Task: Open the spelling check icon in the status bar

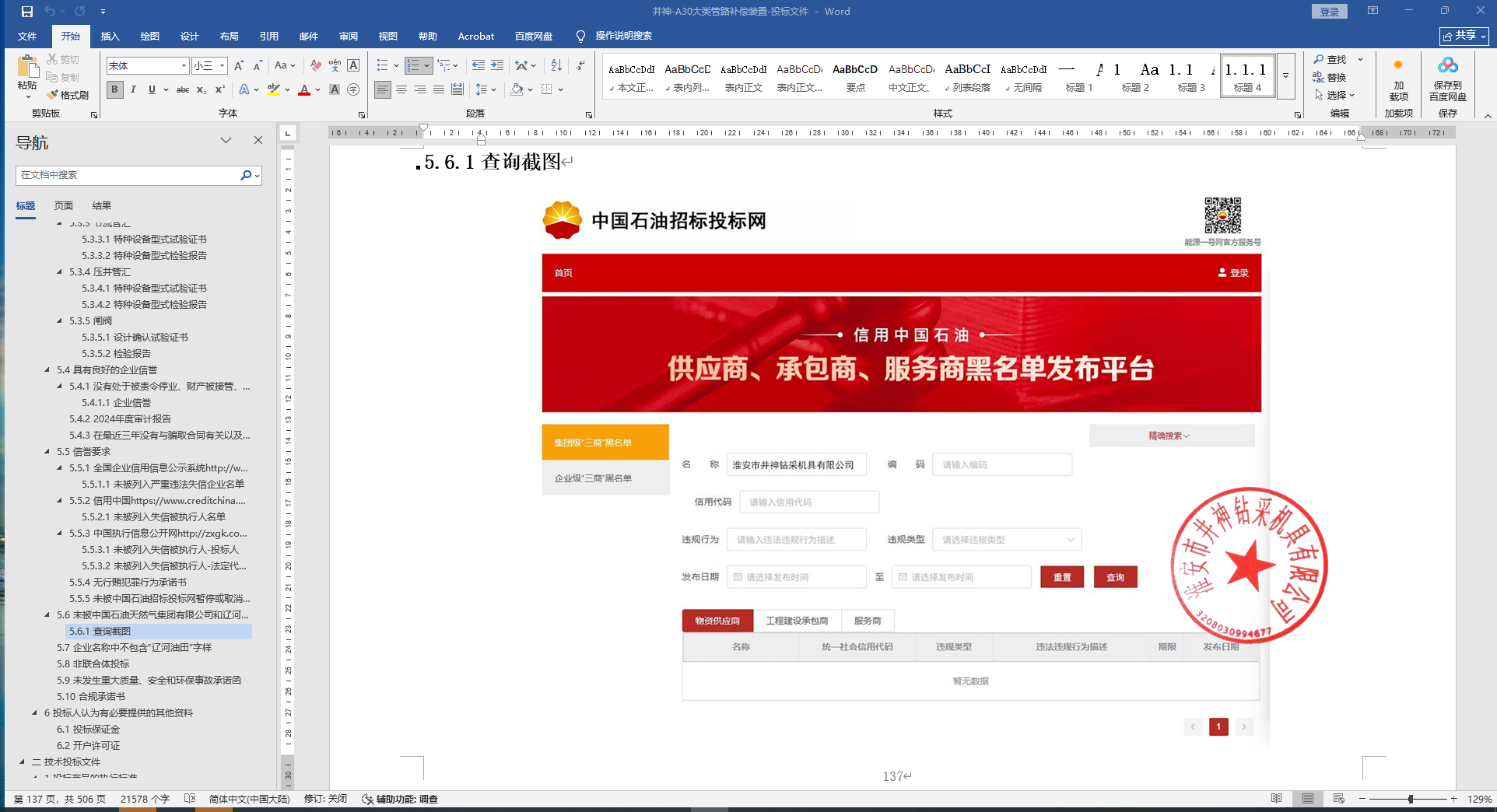Action: [x=190, y=799]
